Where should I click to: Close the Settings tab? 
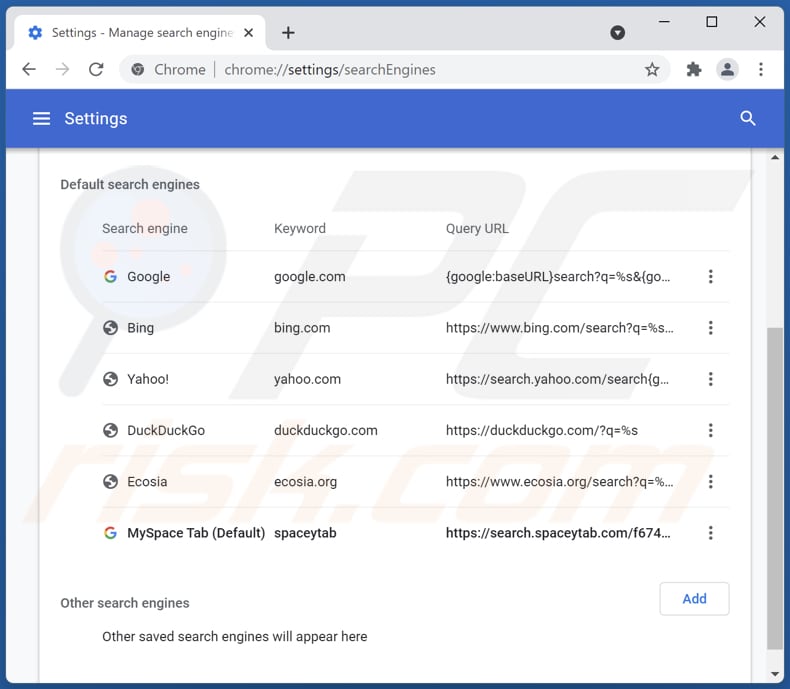(248, 33)
